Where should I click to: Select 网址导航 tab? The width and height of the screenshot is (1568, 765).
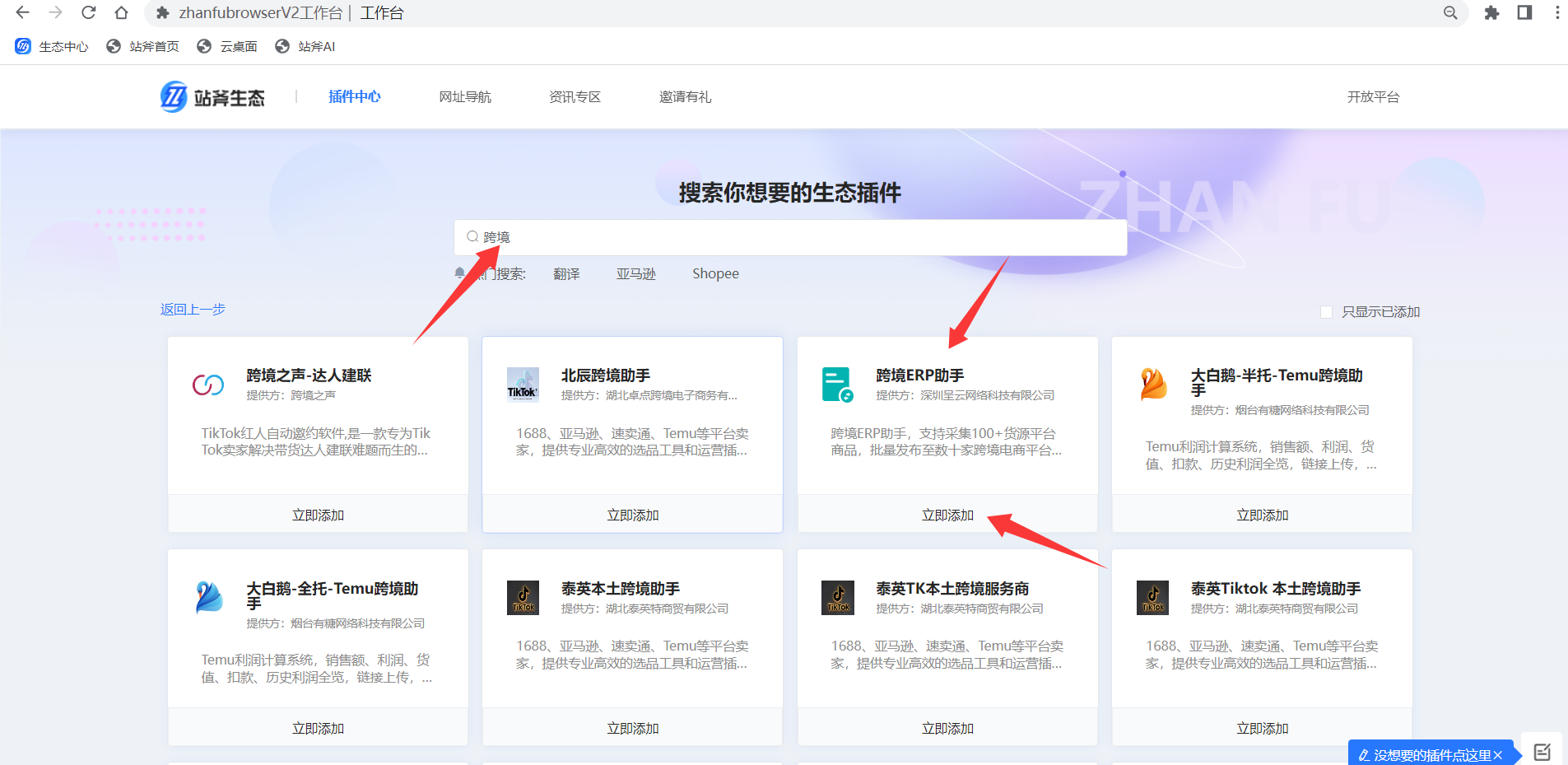pyautogui.click(x=465, y=96)
